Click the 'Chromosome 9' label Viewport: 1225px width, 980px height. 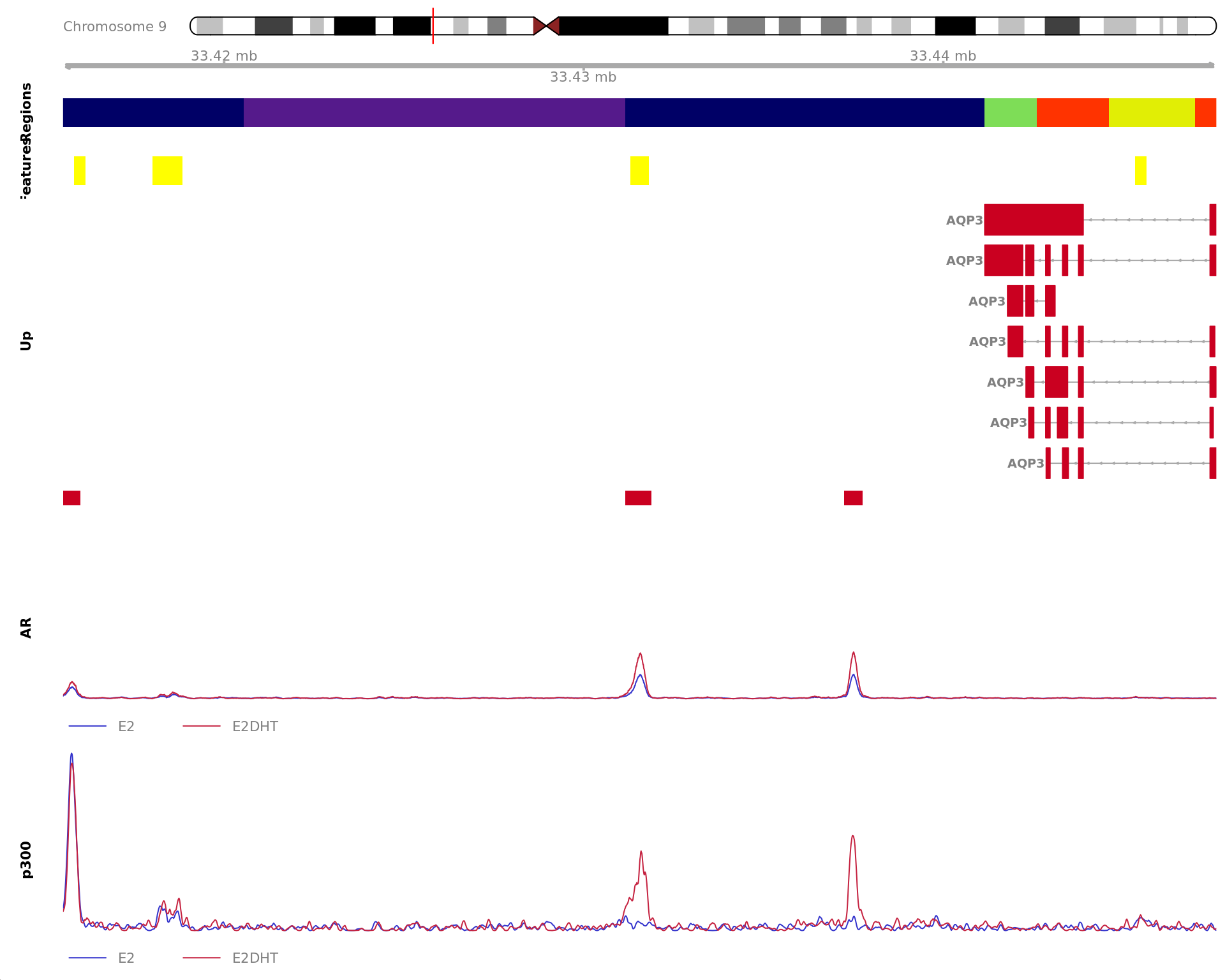click(x=115, y=27)
